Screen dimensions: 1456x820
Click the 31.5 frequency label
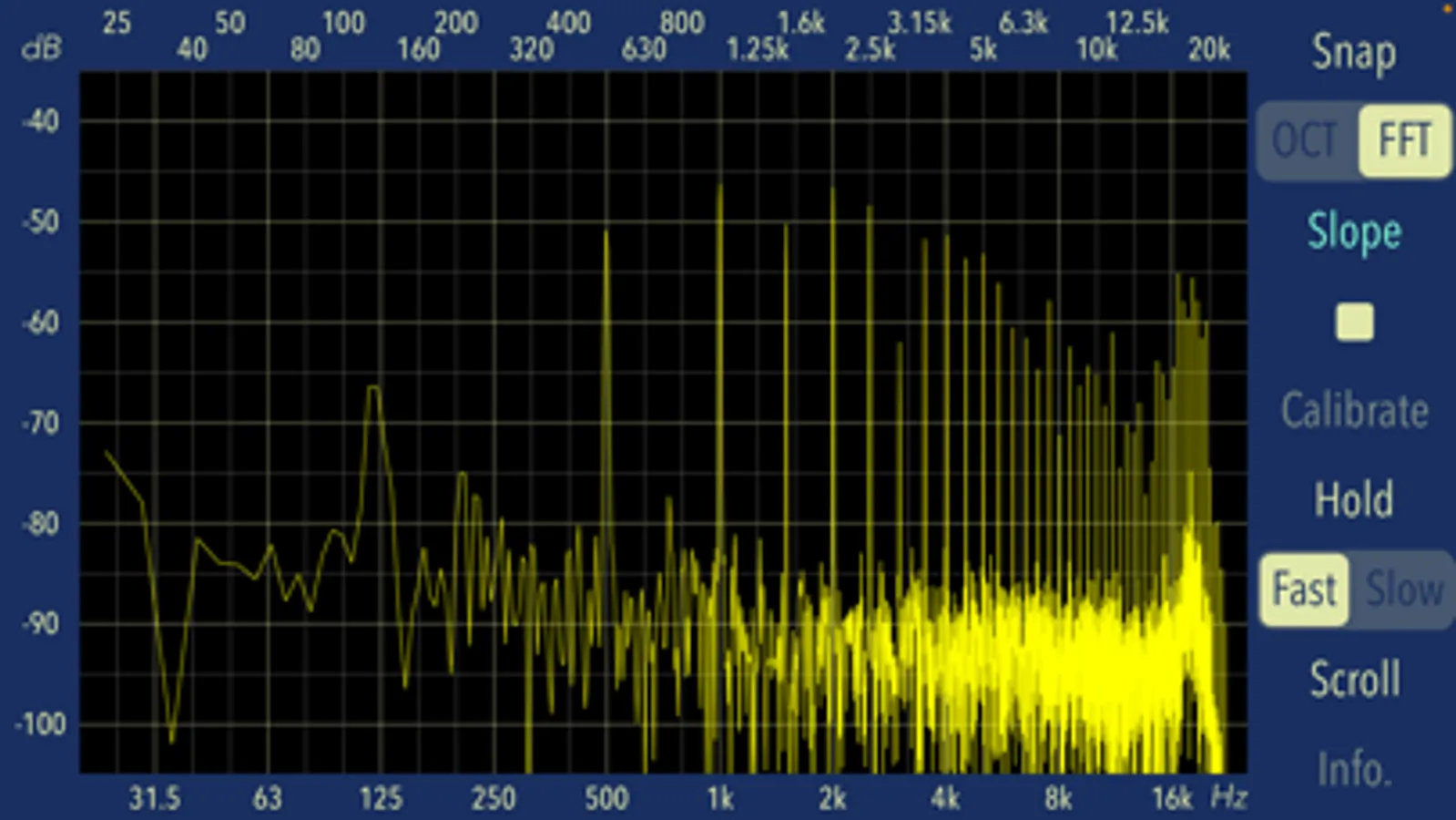pyautogui.click(x=154, y=799)
